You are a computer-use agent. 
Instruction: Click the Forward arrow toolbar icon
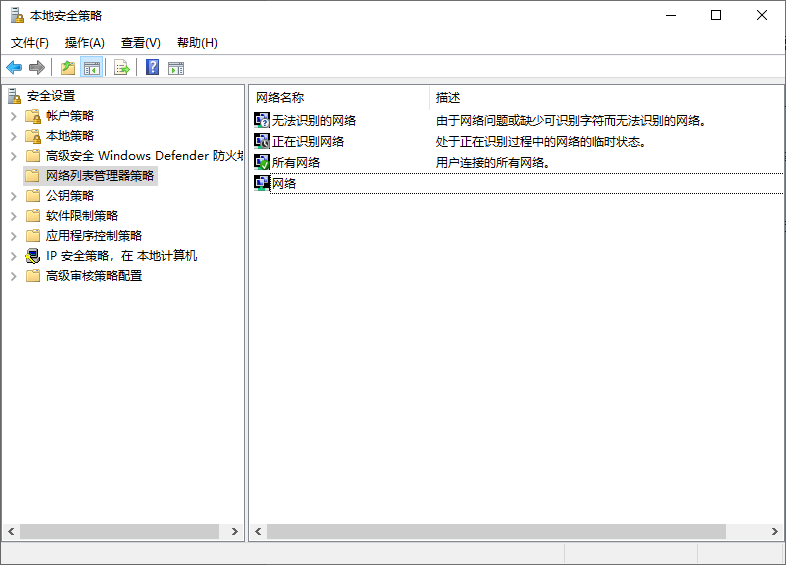(x=37, y=68)
